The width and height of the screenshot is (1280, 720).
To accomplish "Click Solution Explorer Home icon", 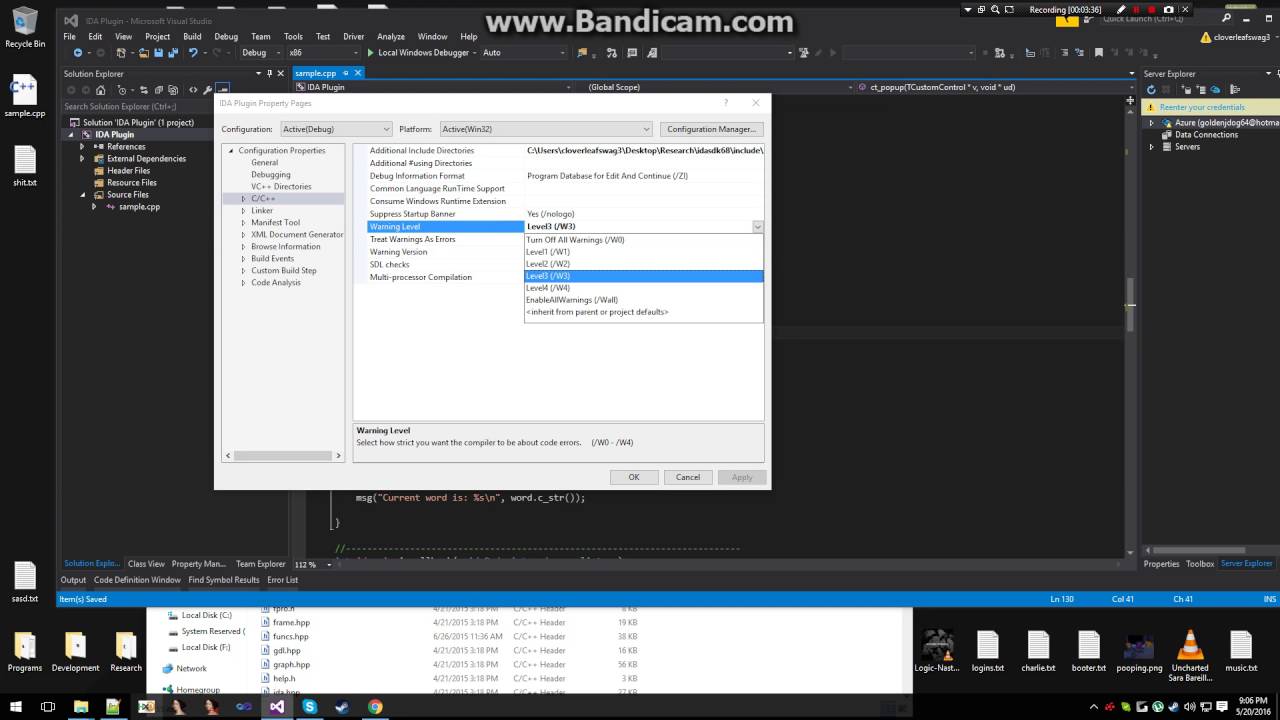I will coord(102,90).
